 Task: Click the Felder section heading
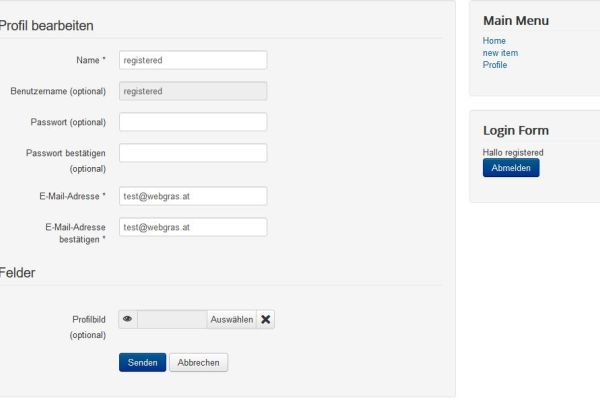[x=17, y=273]
